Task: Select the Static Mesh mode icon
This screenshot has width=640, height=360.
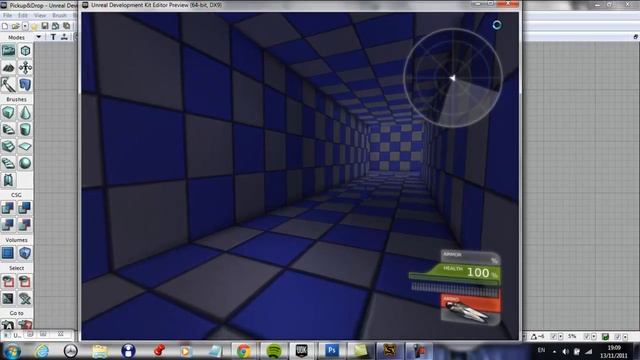Action: coord(25,85)
